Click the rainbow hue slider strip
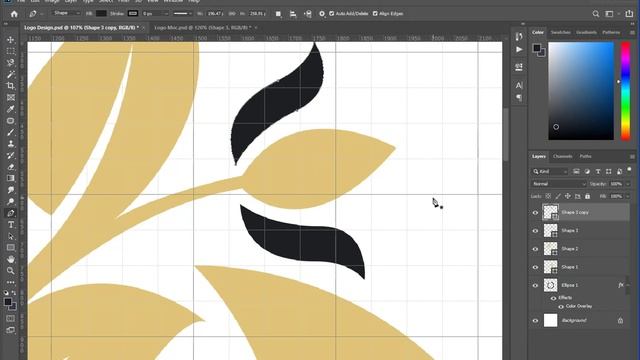640x360 pixels. (625, 91)
